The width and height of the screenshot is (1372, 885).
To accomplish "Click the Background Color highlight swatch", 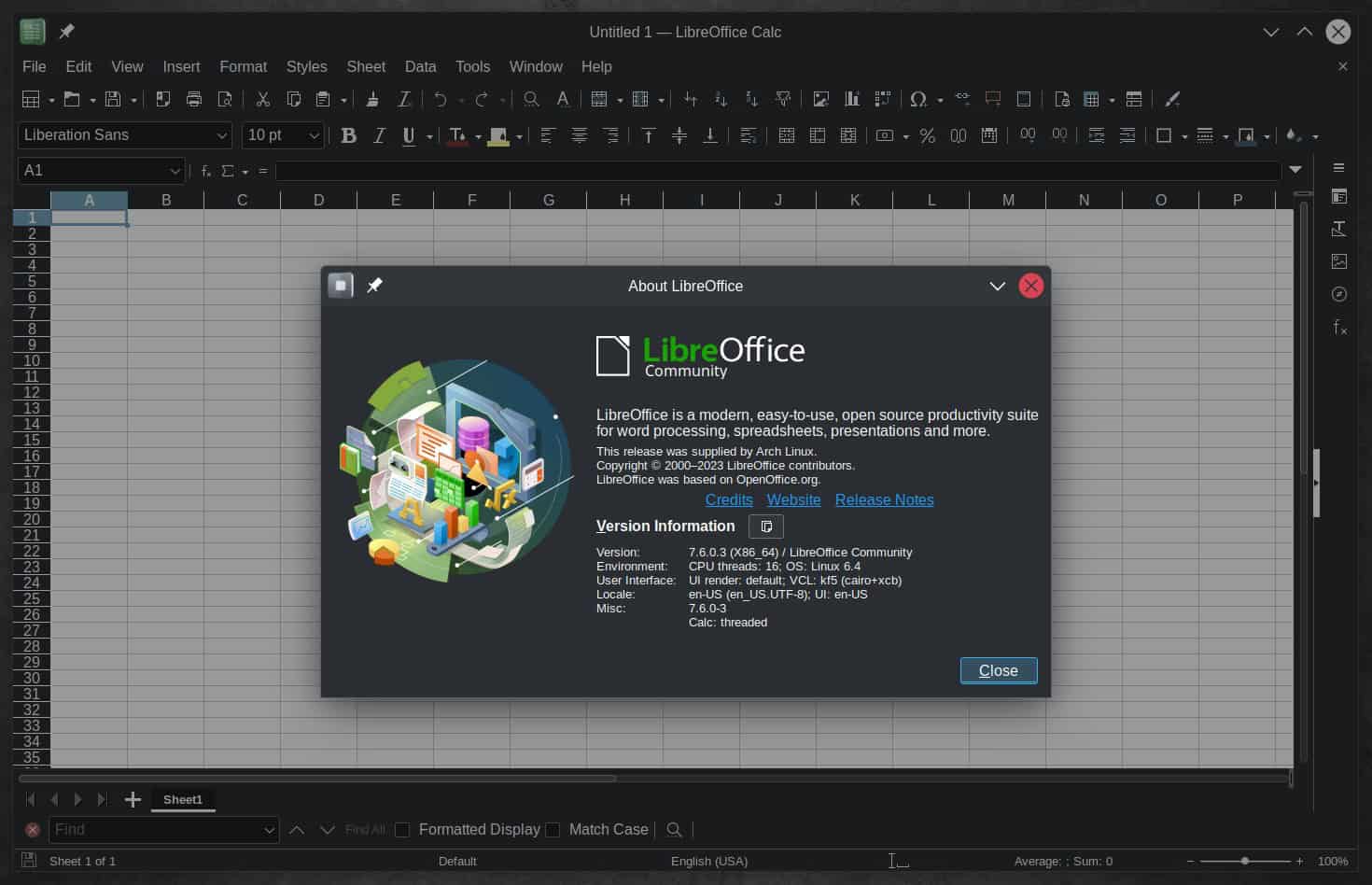I will (498, 136).
